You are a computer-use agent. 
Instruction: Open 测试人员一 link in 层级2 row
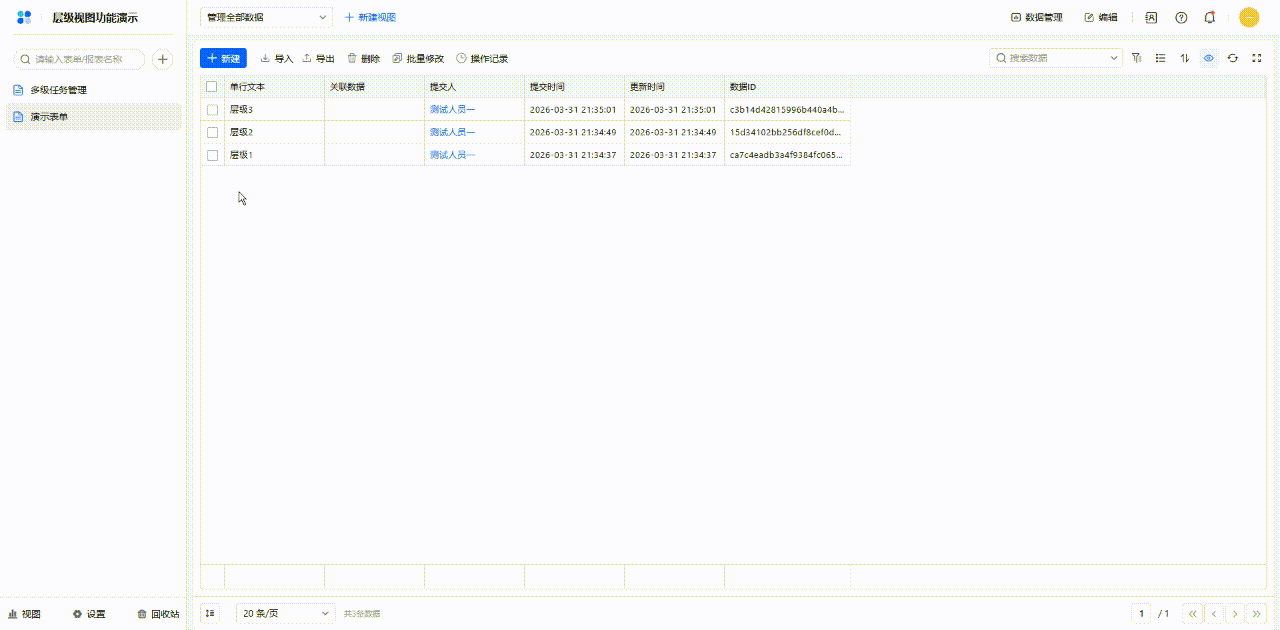click(x=452, y=132)
